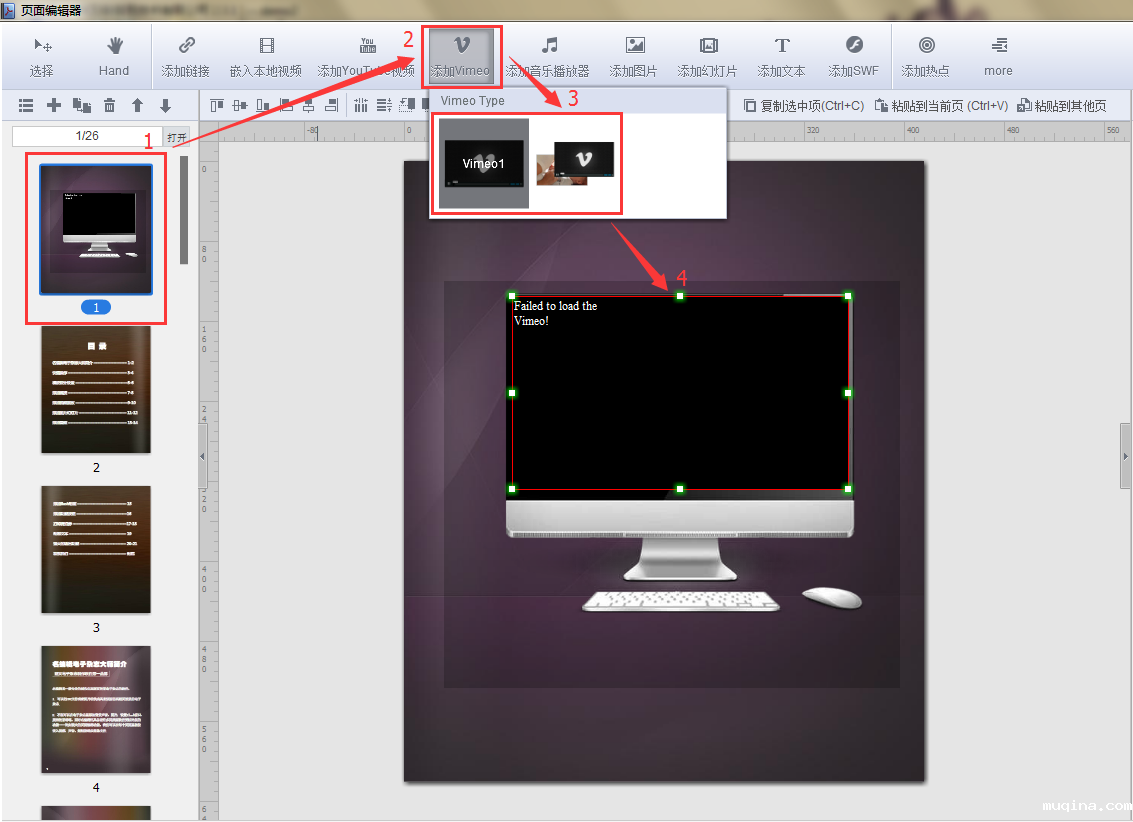Choose the 添加幻灯片 slideshow tool
The height and width of the screenshot is (822, 1133).
pyautogui.click(x=708, y=56)
